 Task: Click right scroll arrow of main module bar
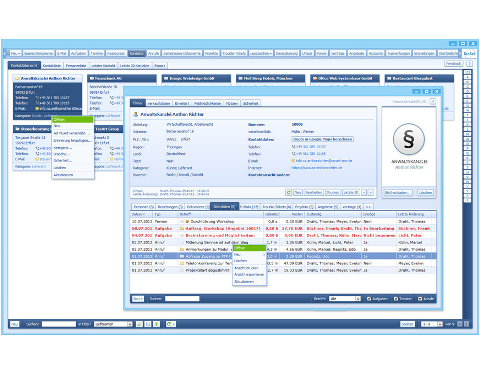tap(460, 53)
